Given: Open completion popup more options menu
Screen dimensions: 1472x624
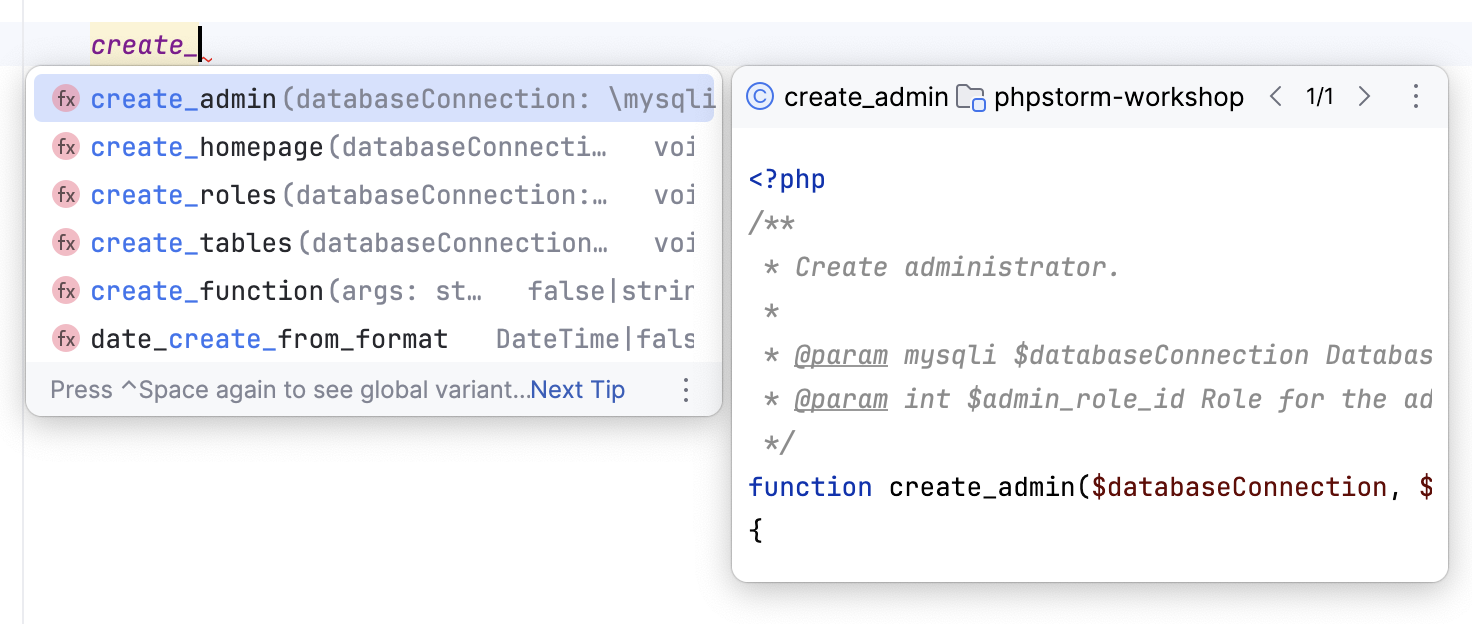Looking at the screenshot, I should tap(686, 390).
